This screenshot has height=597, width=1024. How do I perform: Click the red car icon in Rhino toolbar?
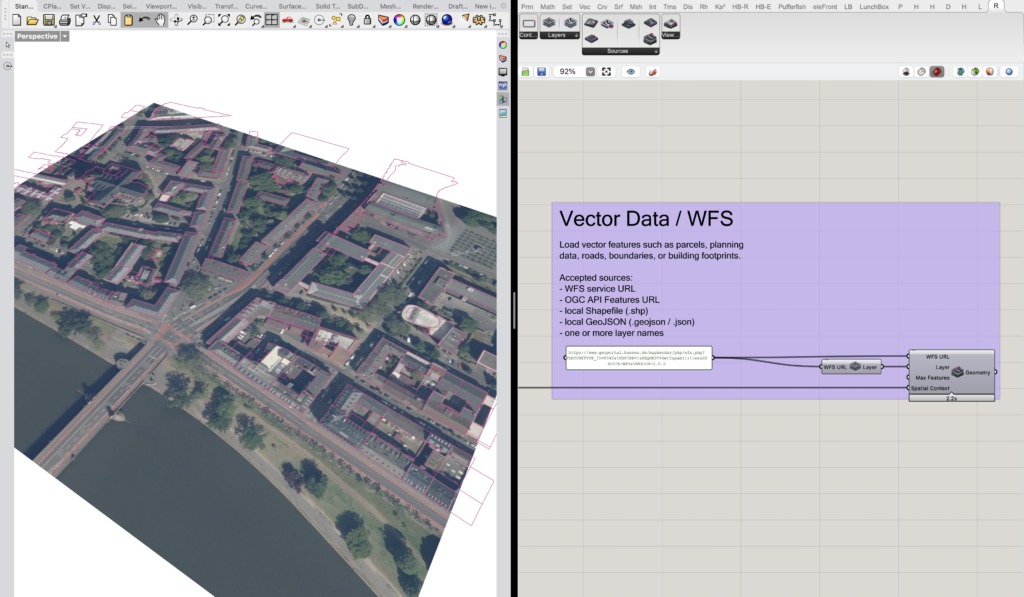click(287, 20)
